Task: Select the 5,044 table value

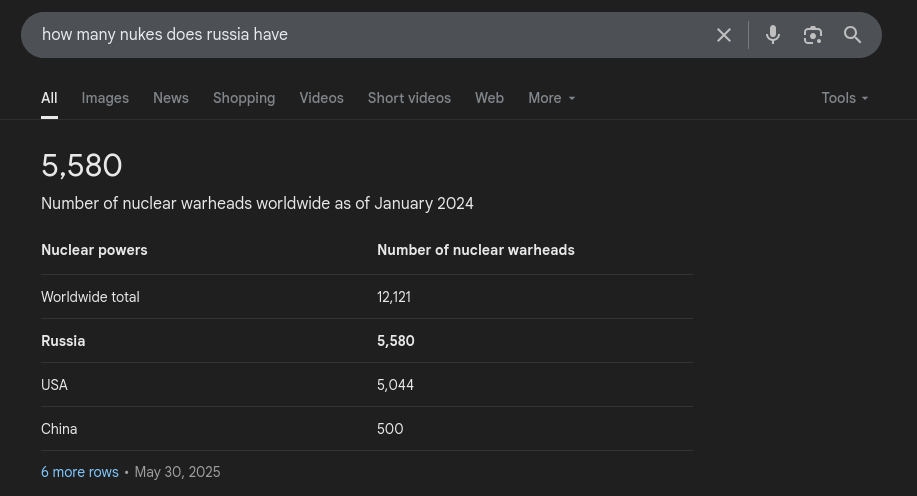Action: point(395,385)
